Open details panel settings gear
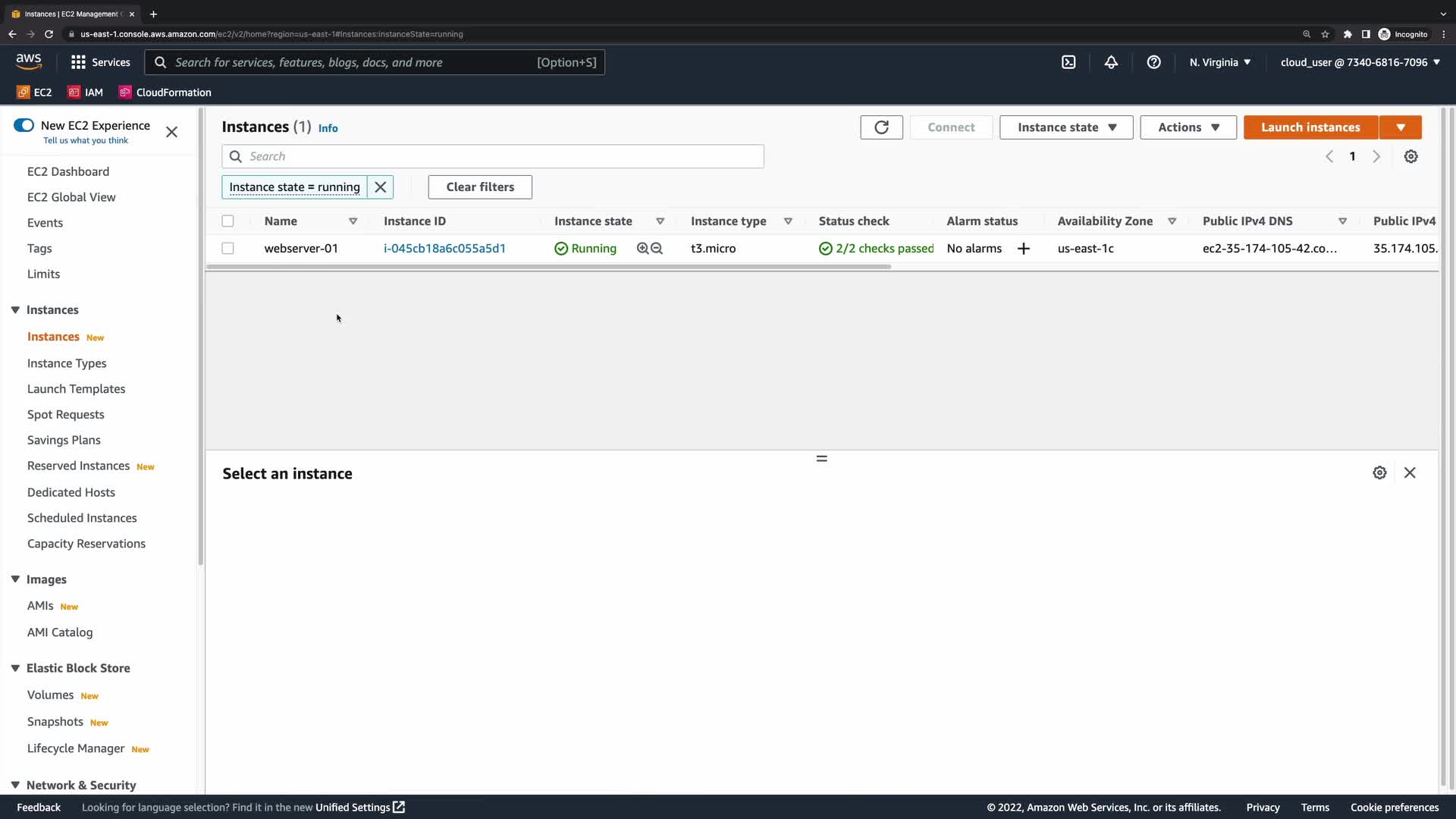 1379,473
